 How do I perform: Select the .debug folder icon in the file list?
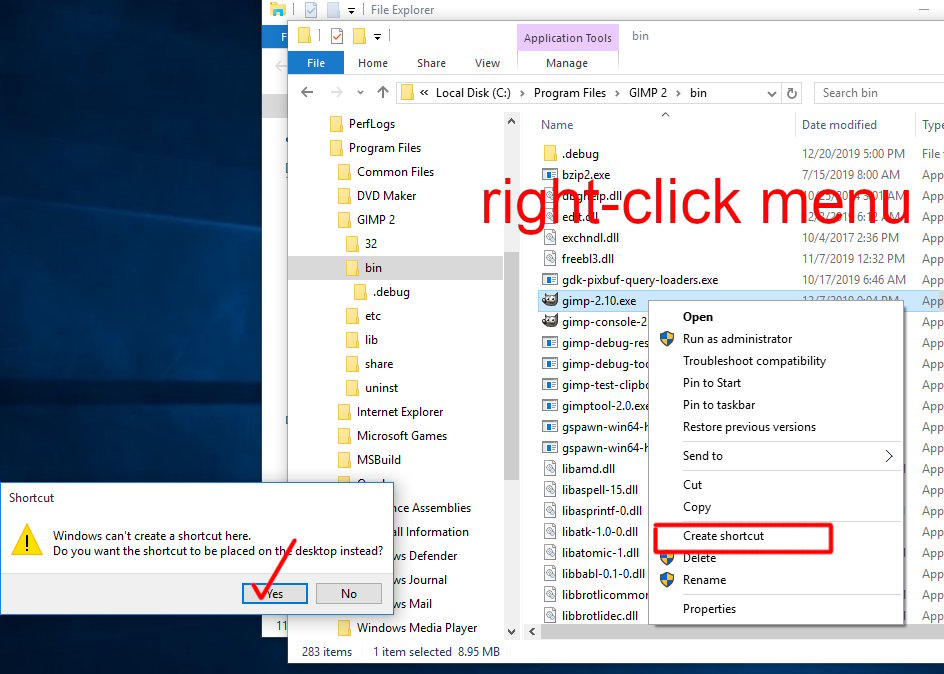[550, 153]
